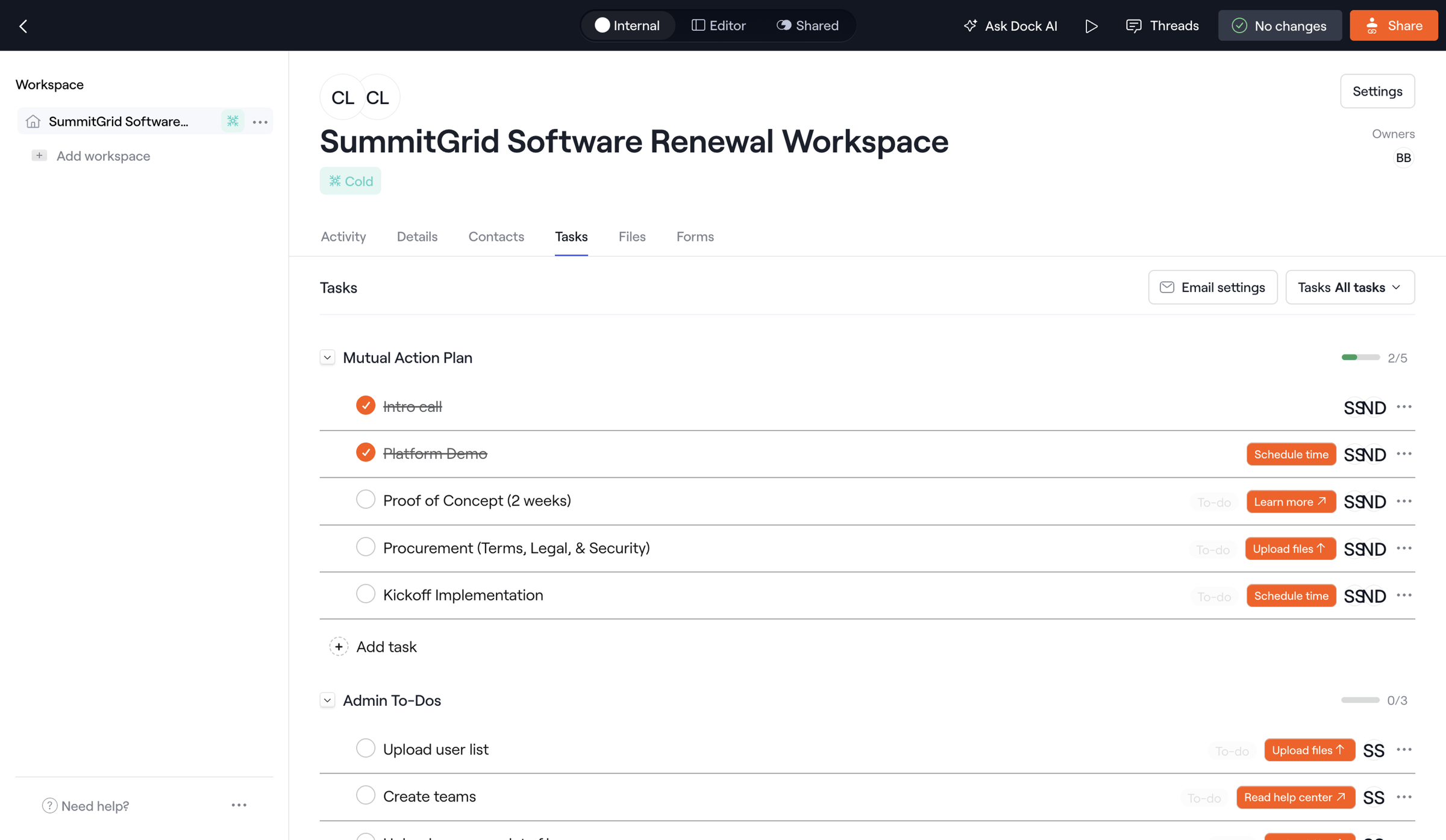Screen dimensions: 1446x840
Task: Uncheck the Intro call task
Action: 366,406
